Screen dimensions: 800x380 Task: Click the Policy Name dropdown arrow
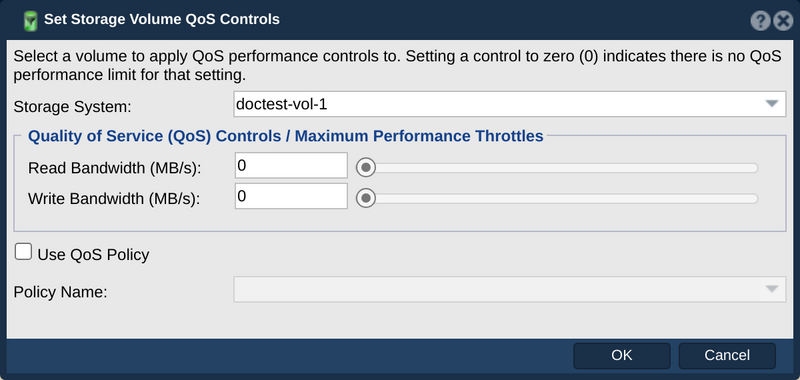[771, 289]
